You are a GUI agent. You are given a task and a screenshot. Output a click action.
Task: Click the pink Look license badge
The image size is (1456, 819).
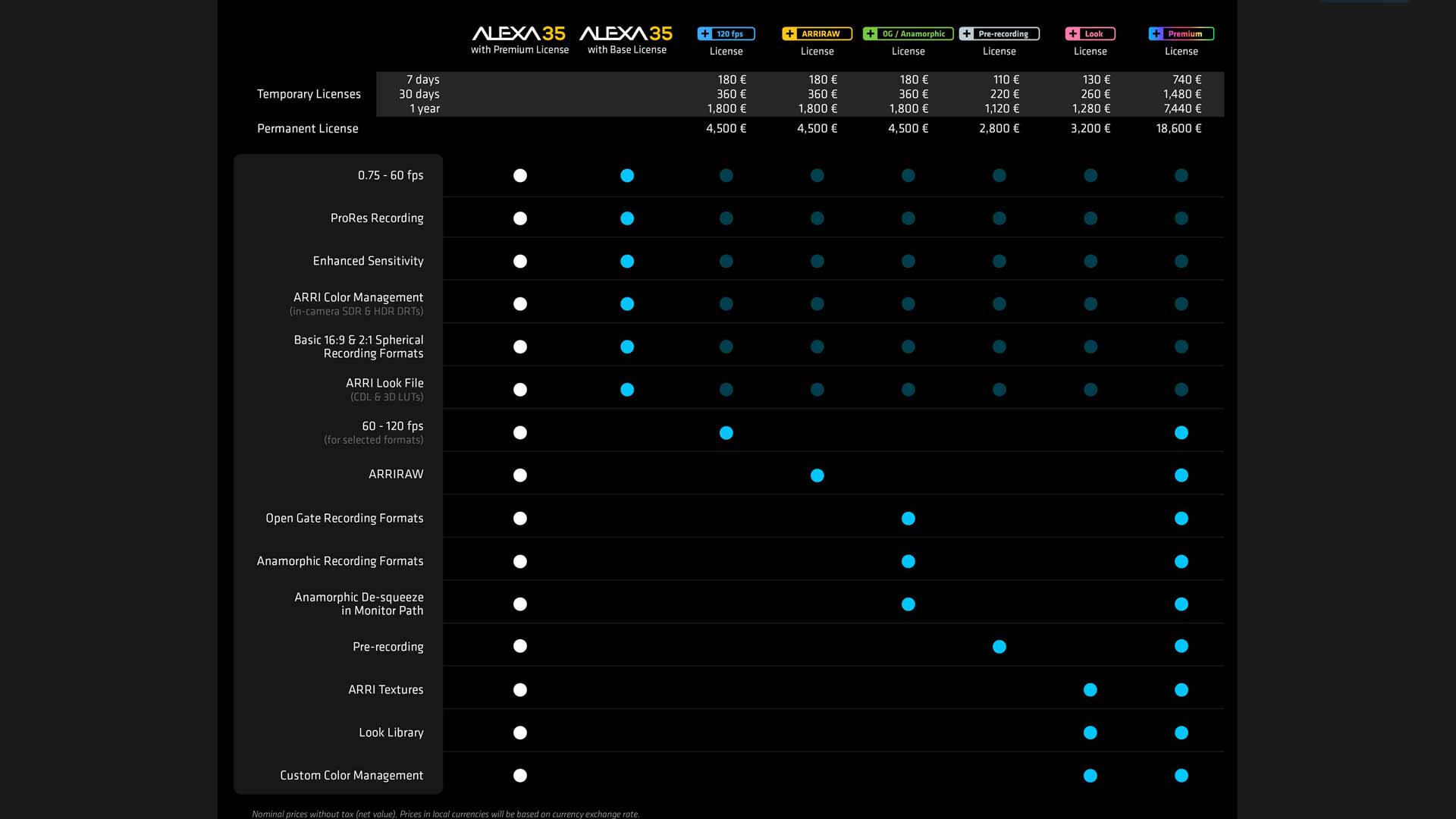pyautogui.click(x=1090, y=33)
